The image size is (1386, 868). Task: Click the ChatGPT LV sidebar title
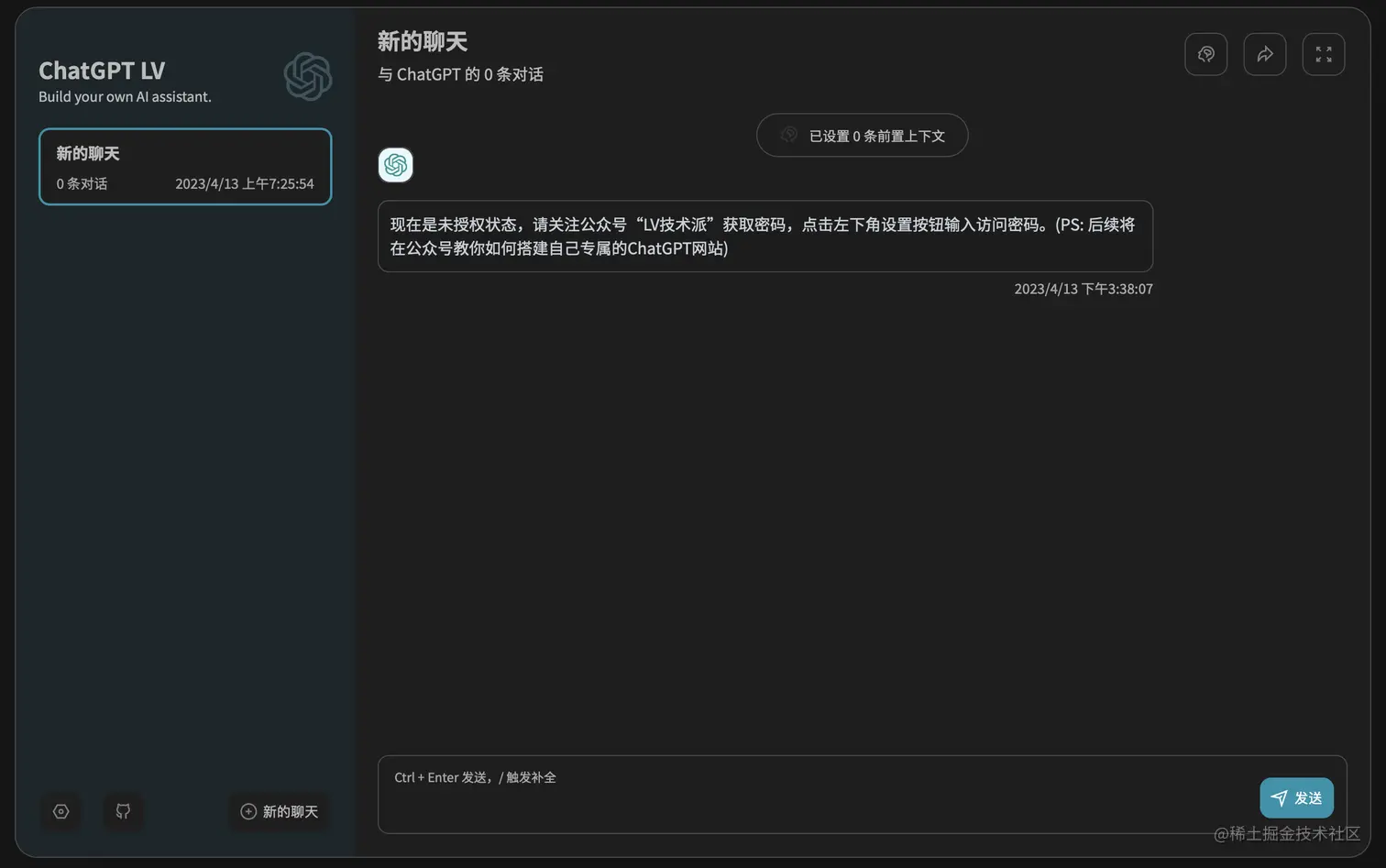point(102,71)
